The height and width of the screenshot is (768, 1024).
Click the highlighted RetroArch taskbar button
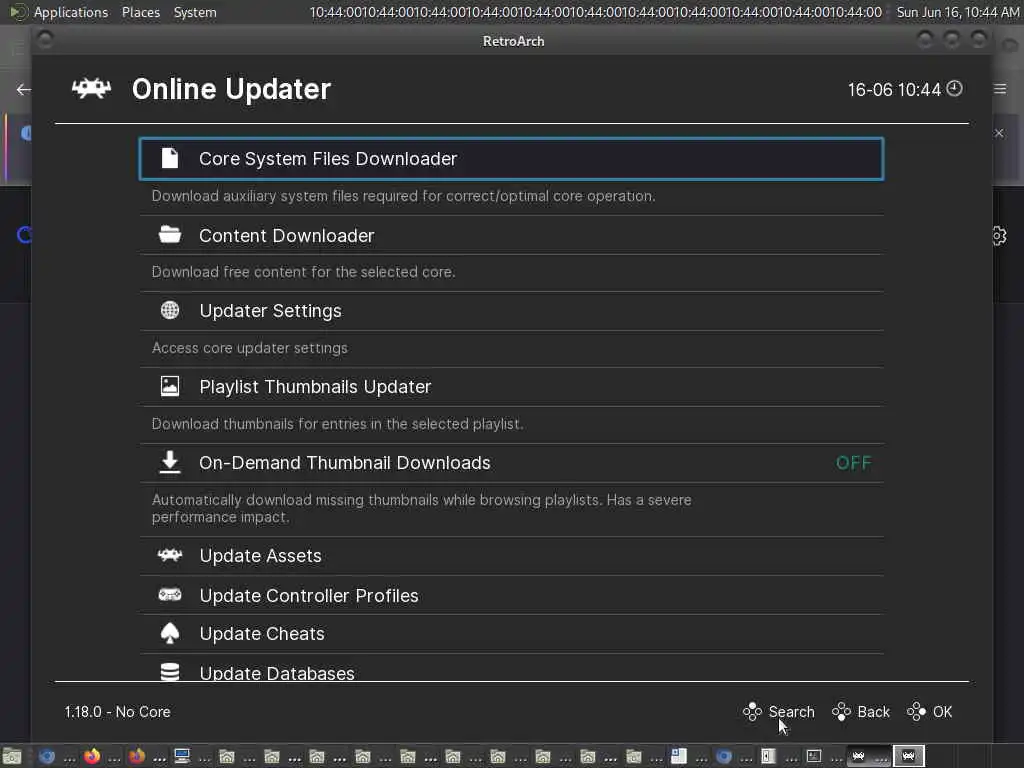point(908,756)
